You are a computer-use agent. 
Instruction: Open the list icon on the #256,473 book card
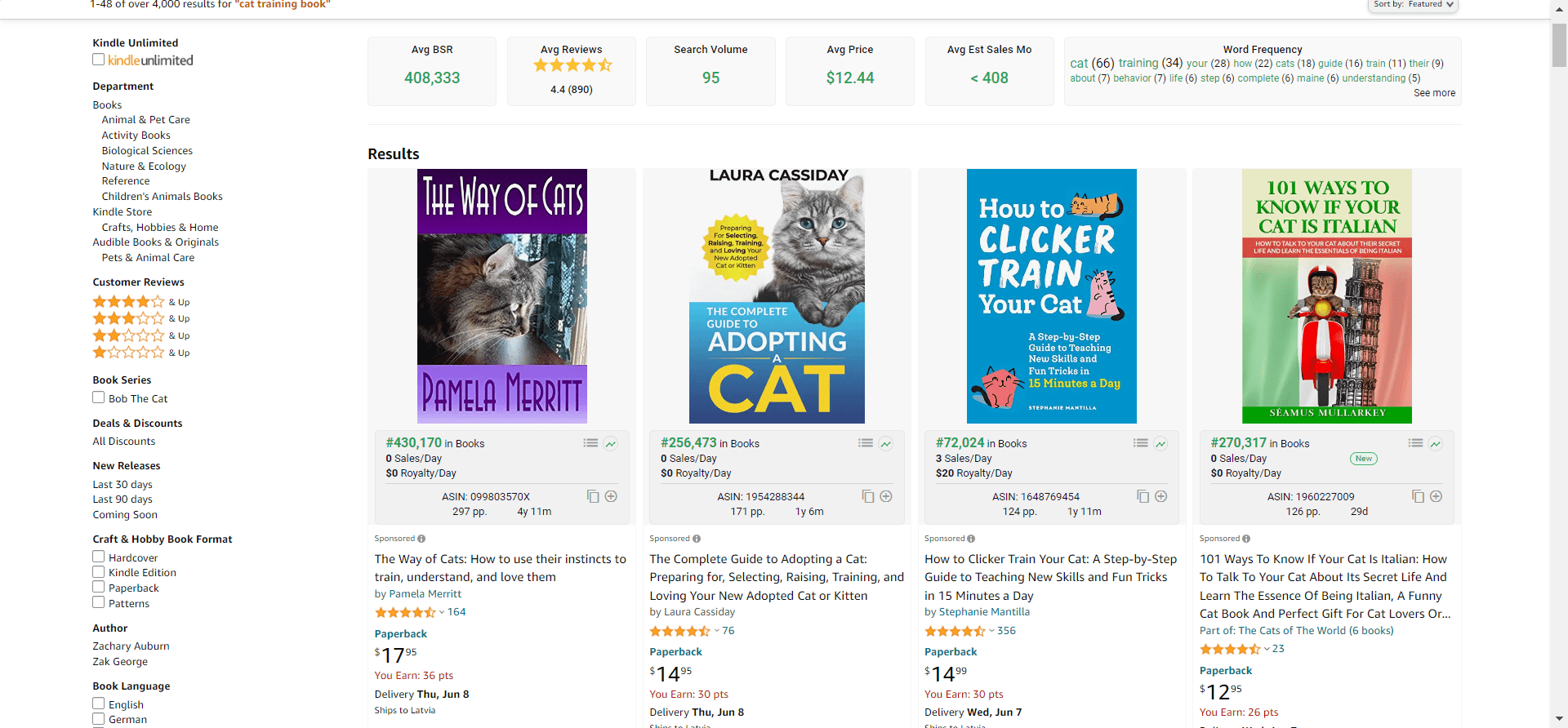865,443
